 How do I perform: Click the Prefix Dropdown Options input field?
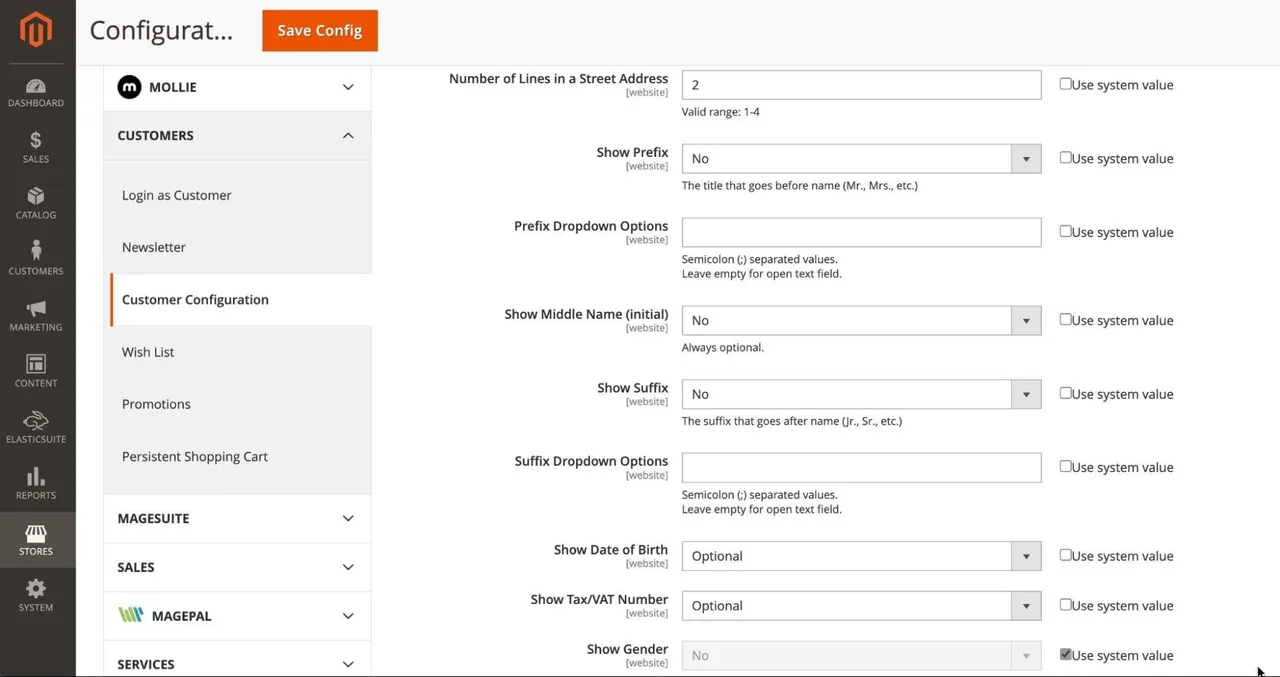861,232
